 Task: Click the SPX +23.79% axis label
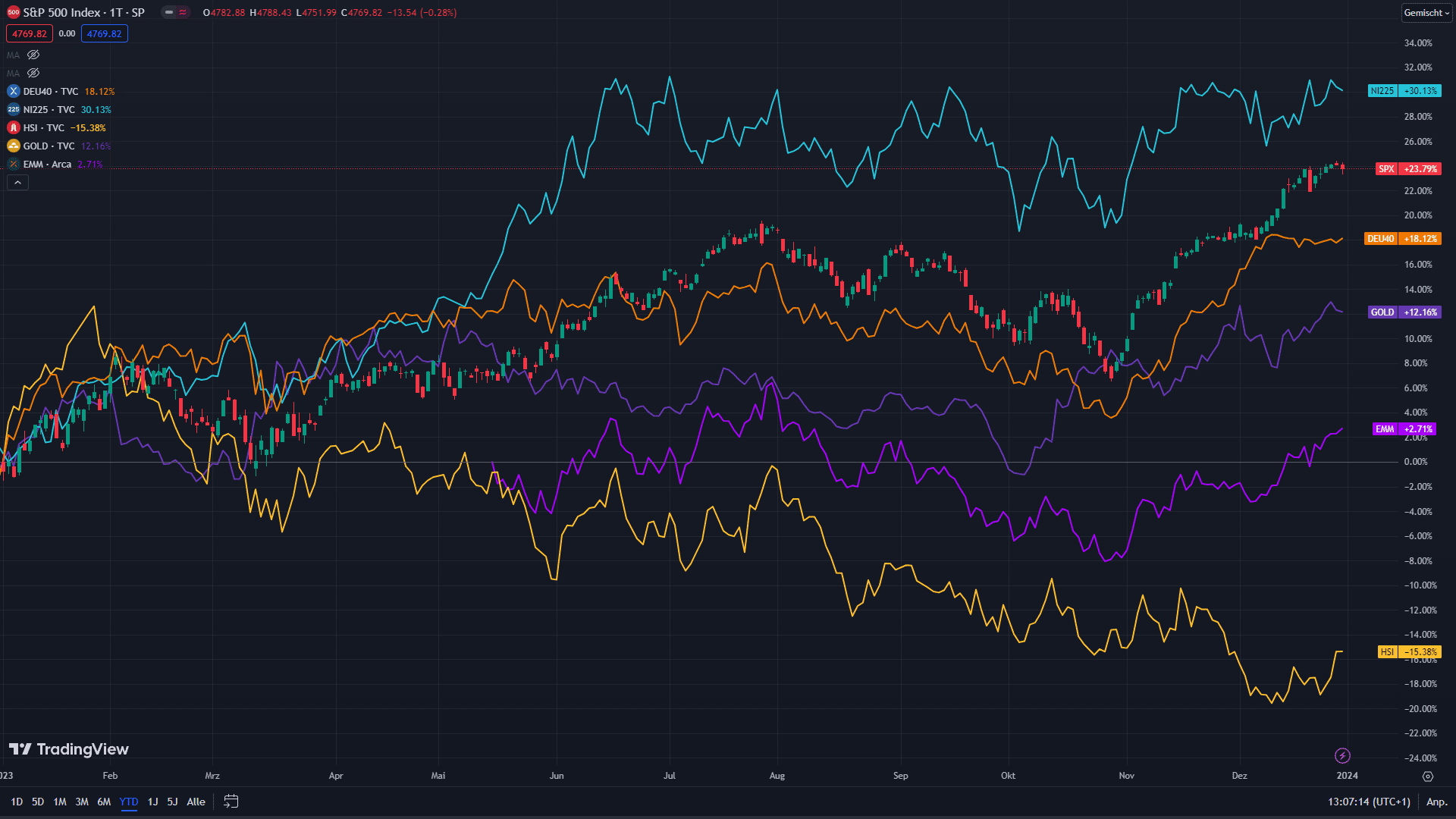(1408, 169)
